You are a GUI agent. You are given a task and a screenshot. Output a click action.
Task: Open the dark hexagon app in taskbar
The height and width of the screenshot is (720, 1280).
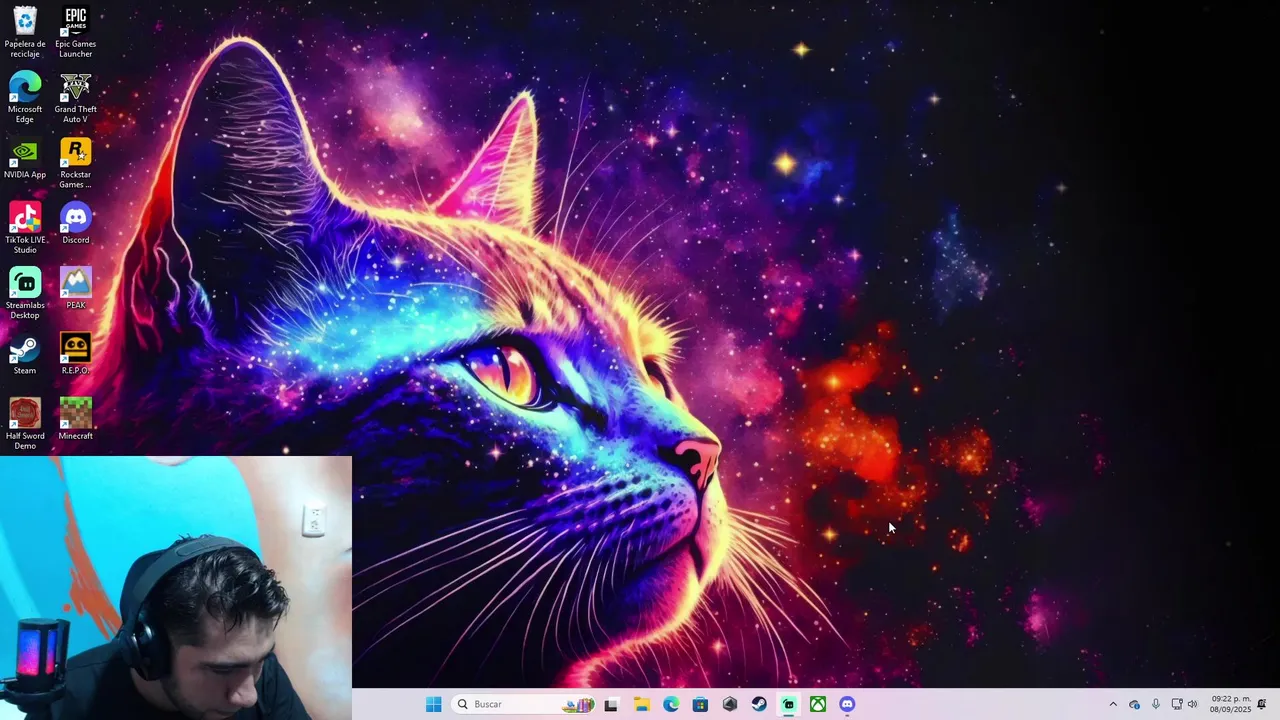(730, 704)
